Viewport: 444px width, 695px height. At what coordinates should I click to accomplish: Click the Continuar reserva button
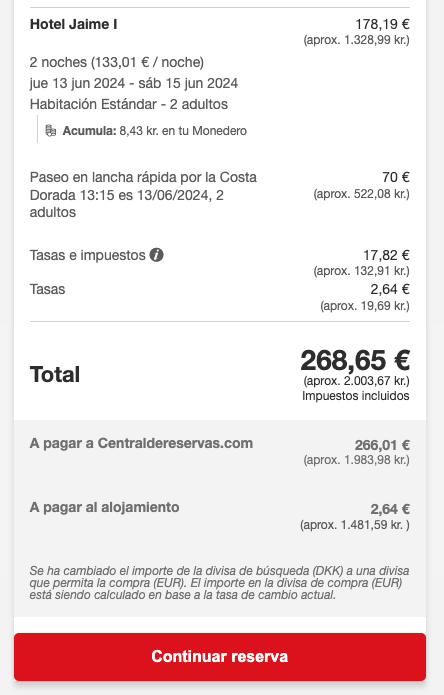220,657
